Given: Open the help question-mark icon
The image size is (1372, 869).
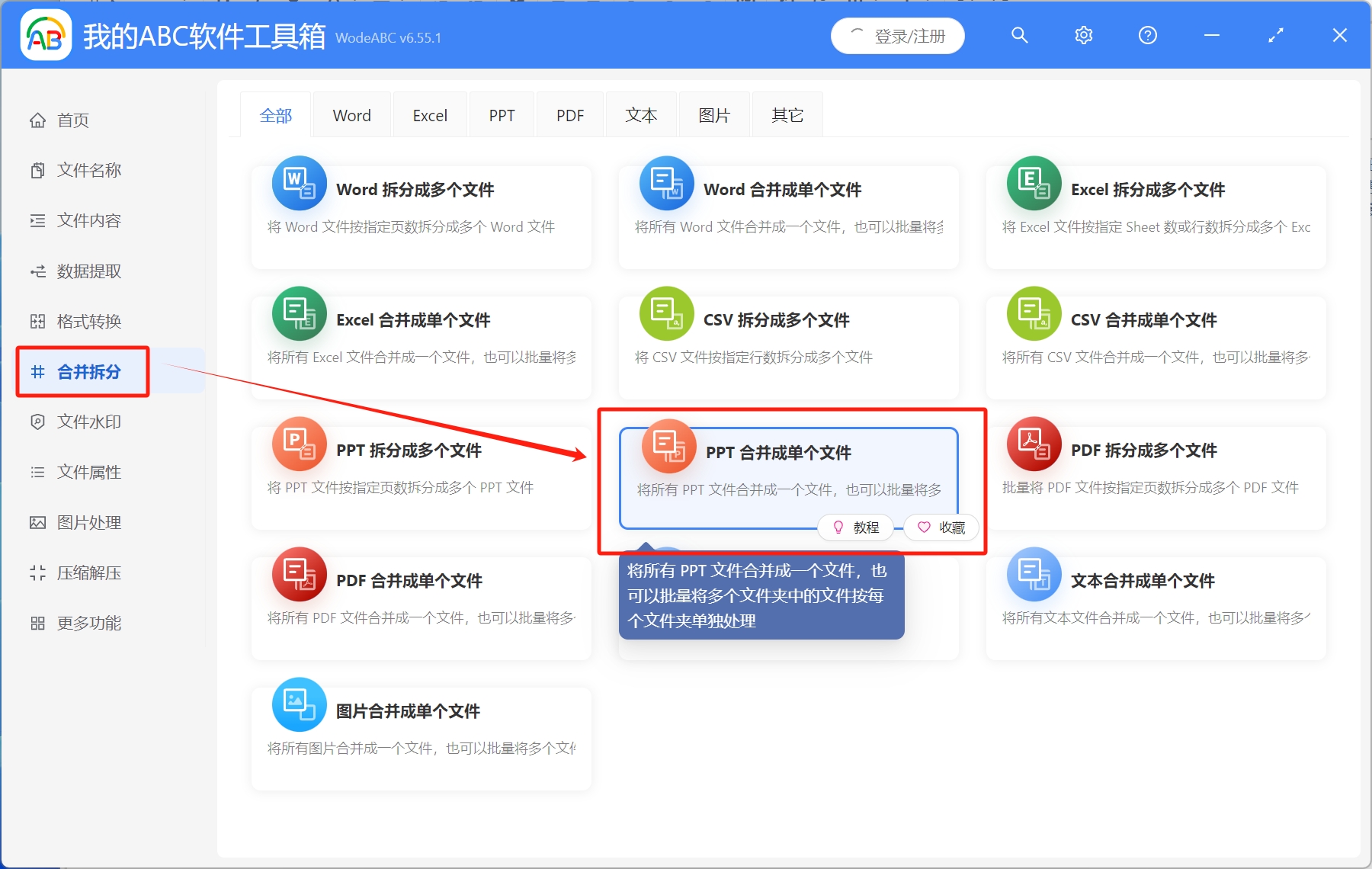Looking at the screenshot, I should coord(1147,35).
